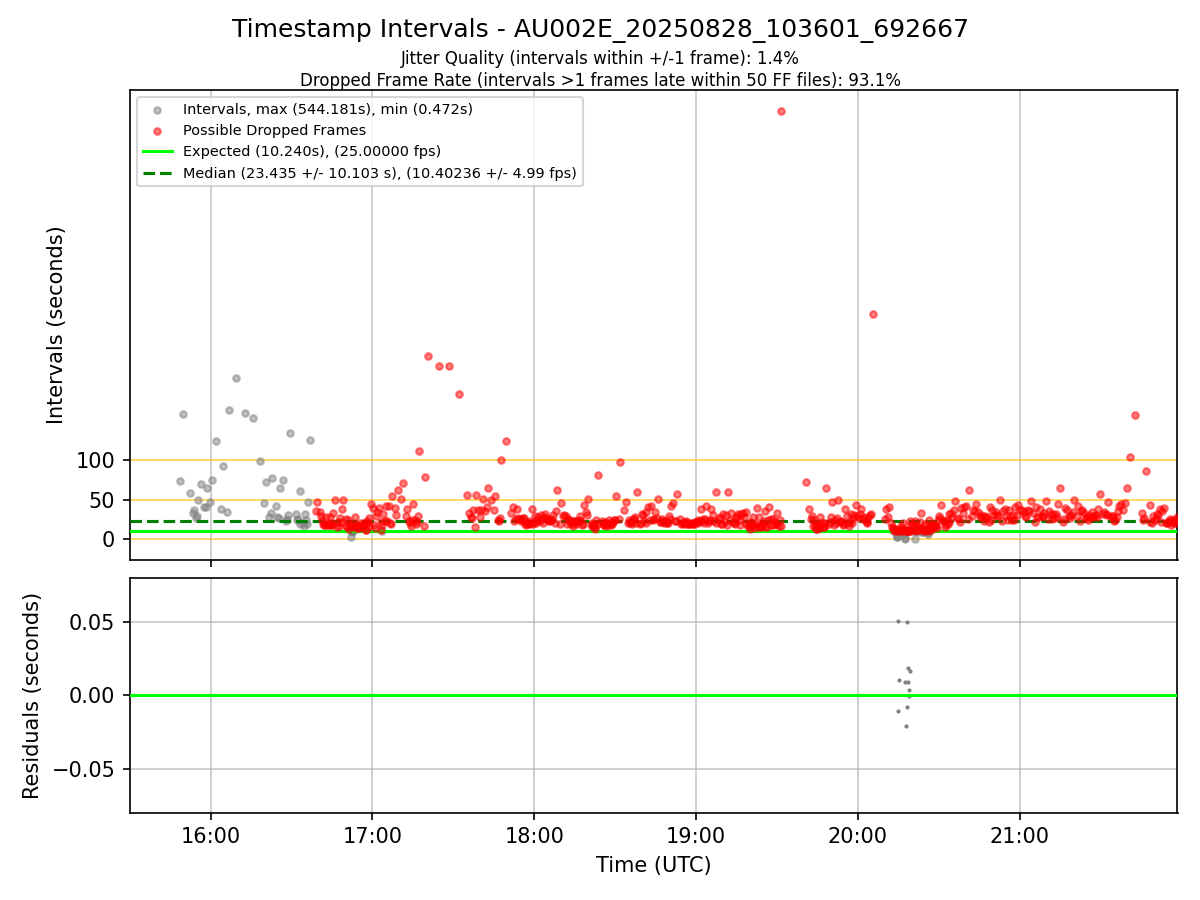Click the Intervals (seconds) y-axis label

[x=56, y=325]
